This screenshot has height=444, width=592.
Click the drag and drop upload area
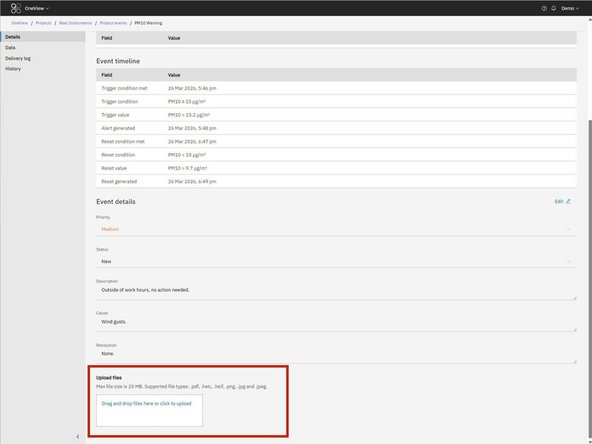tap(149, 410)
